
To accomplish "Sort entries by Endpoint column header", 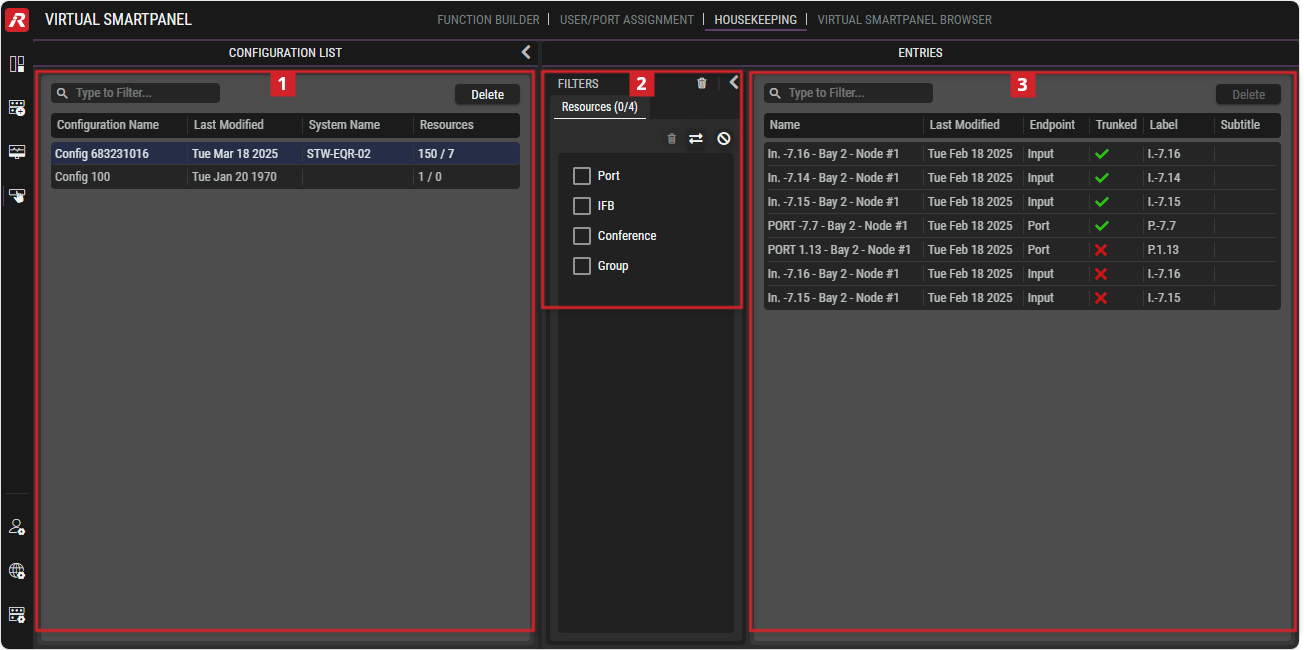I will pyautogui.click(x=1052, y=125).
